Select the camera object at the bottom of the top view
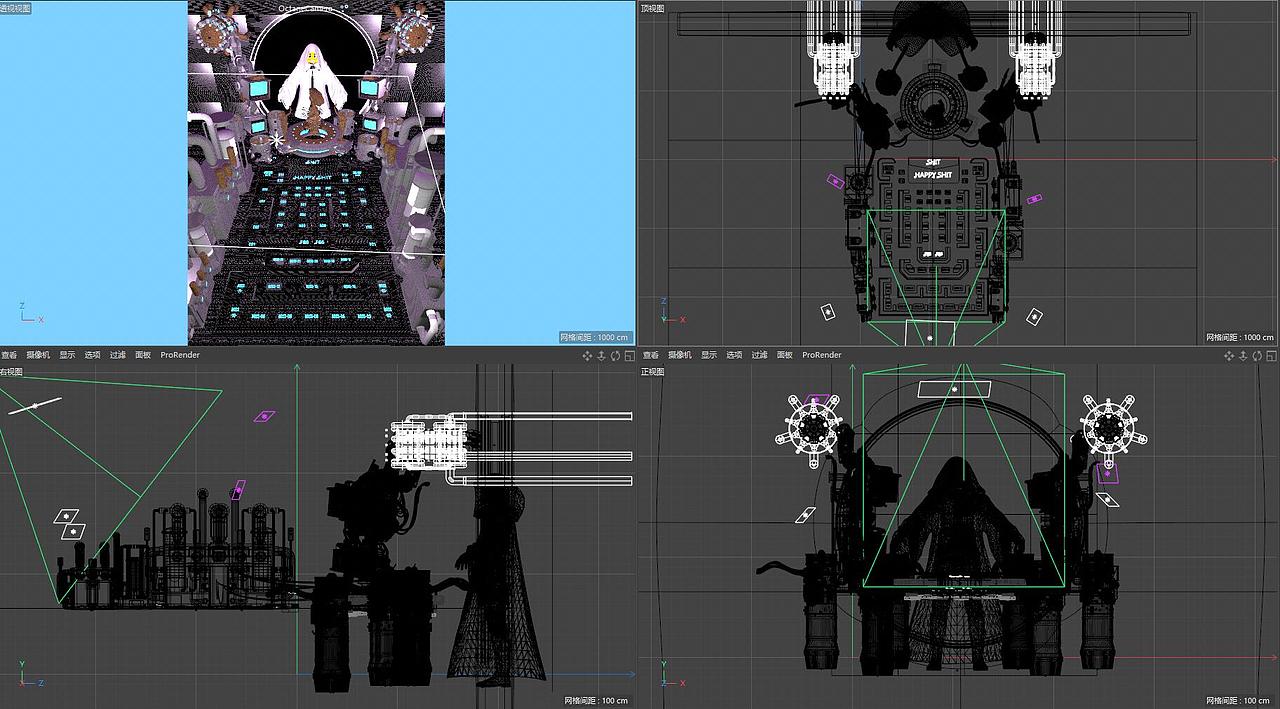The height and width of the screenshot is (709, 1280). tap(930, 334)
